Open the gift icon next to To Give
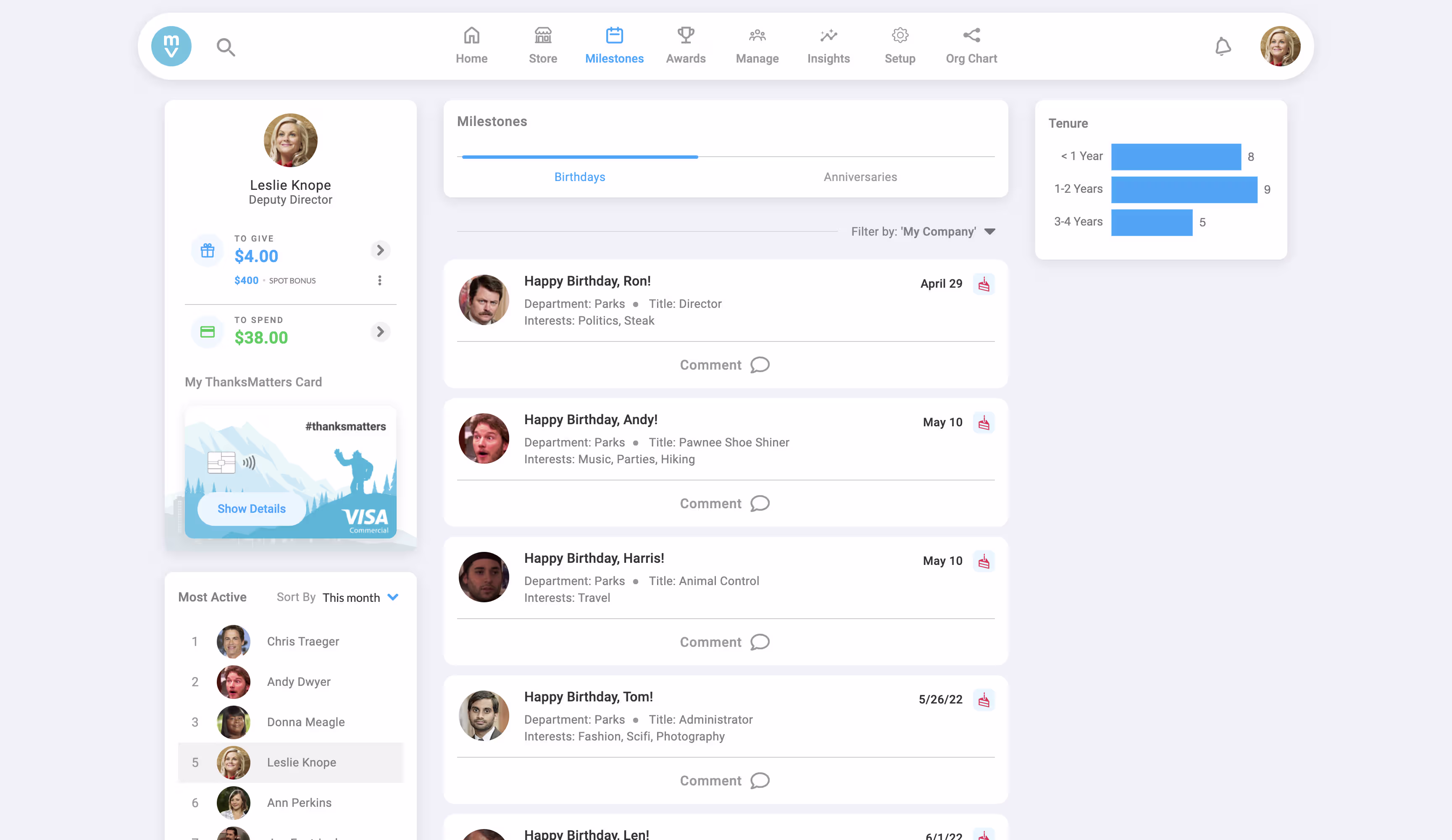Screen dimensions: 1452x840 (x=207, y=250)
